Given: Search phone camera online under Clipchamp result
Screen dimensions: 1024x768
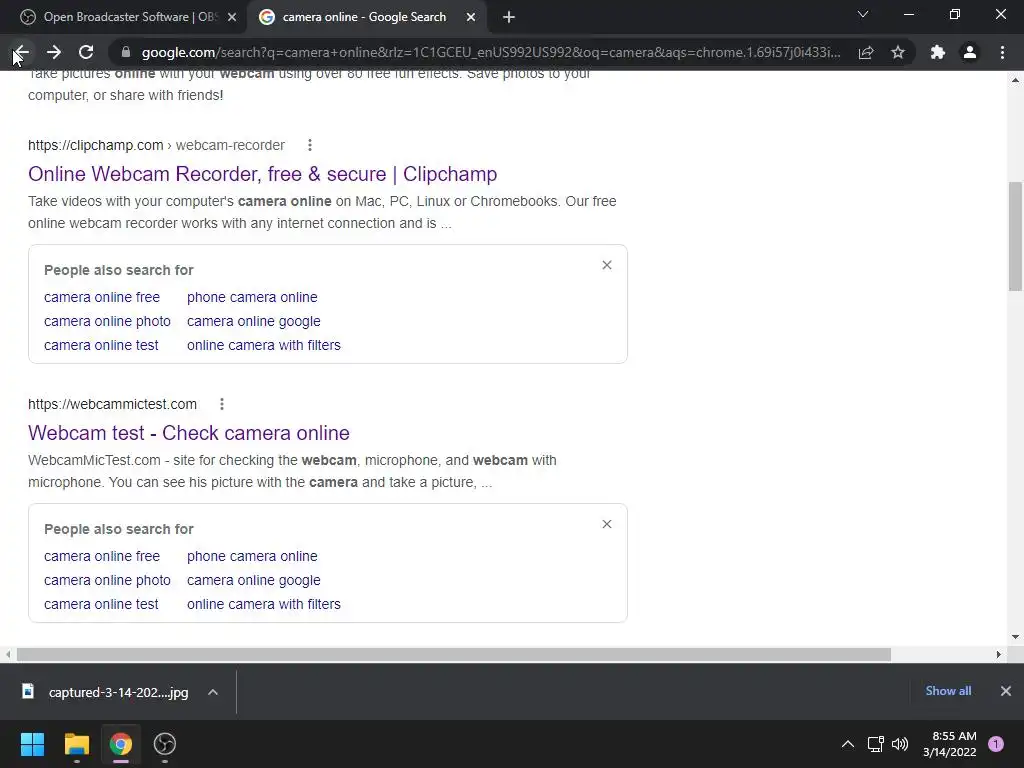Looking at the screenshot, I should click(x=252, y=297).
